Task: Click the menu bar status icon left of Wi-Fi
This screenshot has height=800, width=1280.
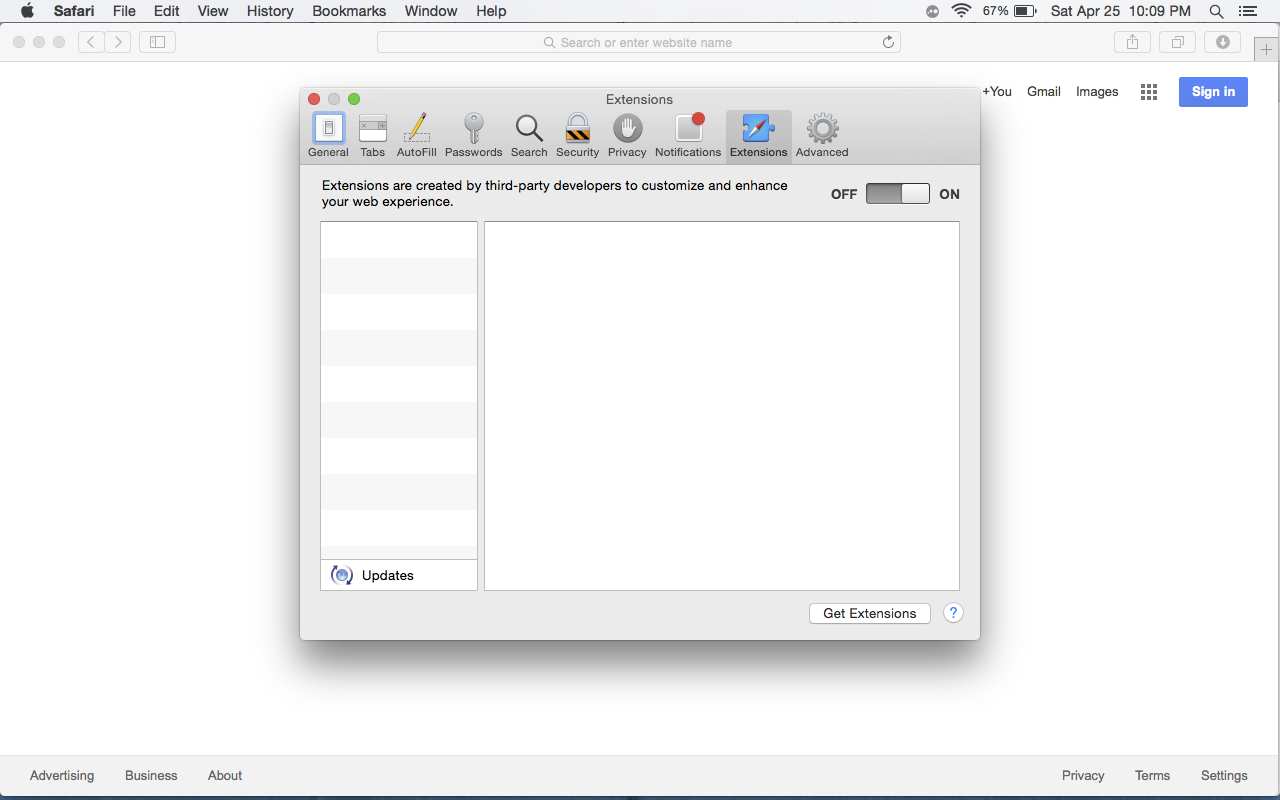Action: click(933, 11)
